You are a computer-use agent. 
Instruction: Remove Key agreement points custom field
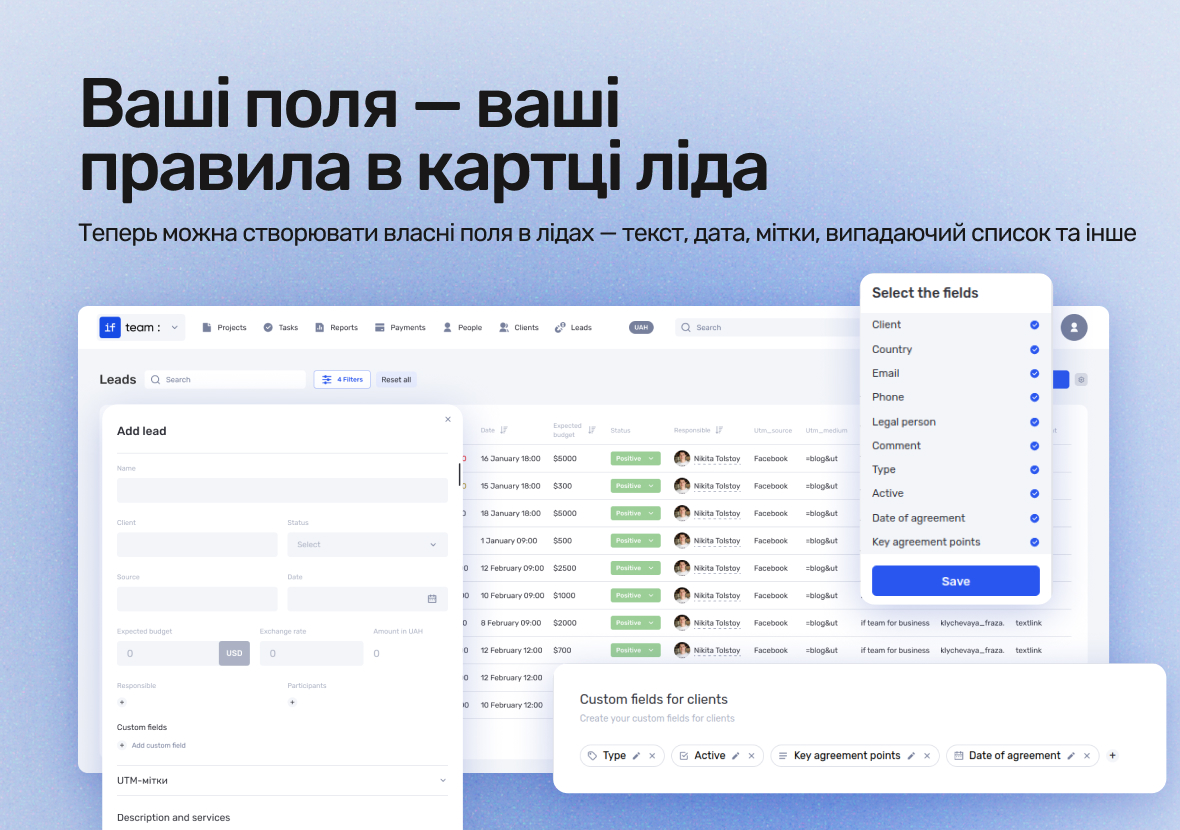[x=927, y=756]
